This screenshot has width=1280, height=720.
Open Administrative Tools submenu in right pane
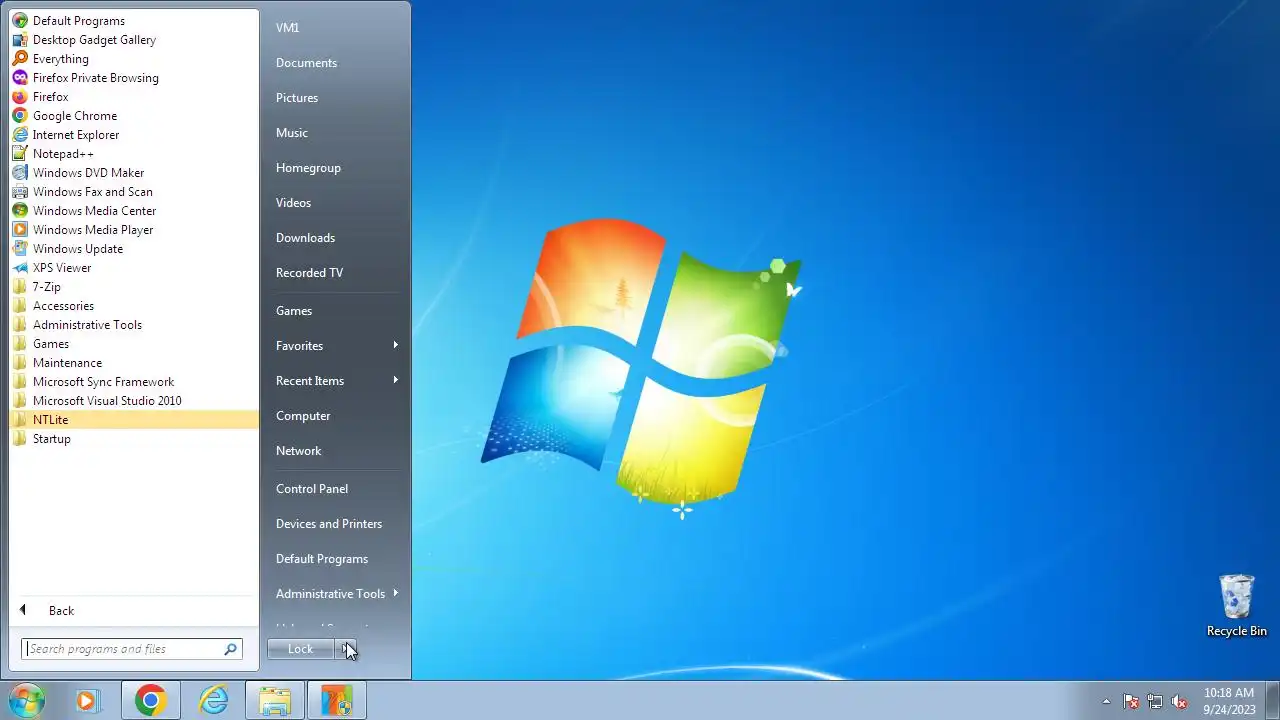[x=336, y=594]
